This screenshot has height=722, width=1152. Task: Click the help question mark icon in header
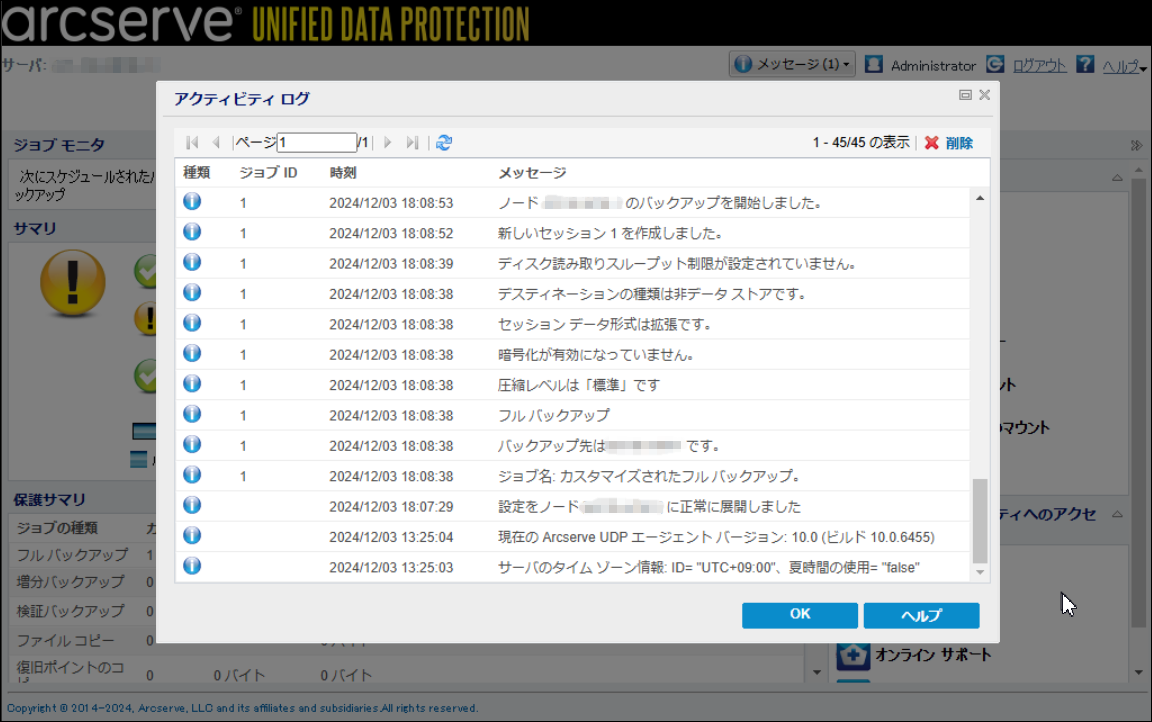1085,65
